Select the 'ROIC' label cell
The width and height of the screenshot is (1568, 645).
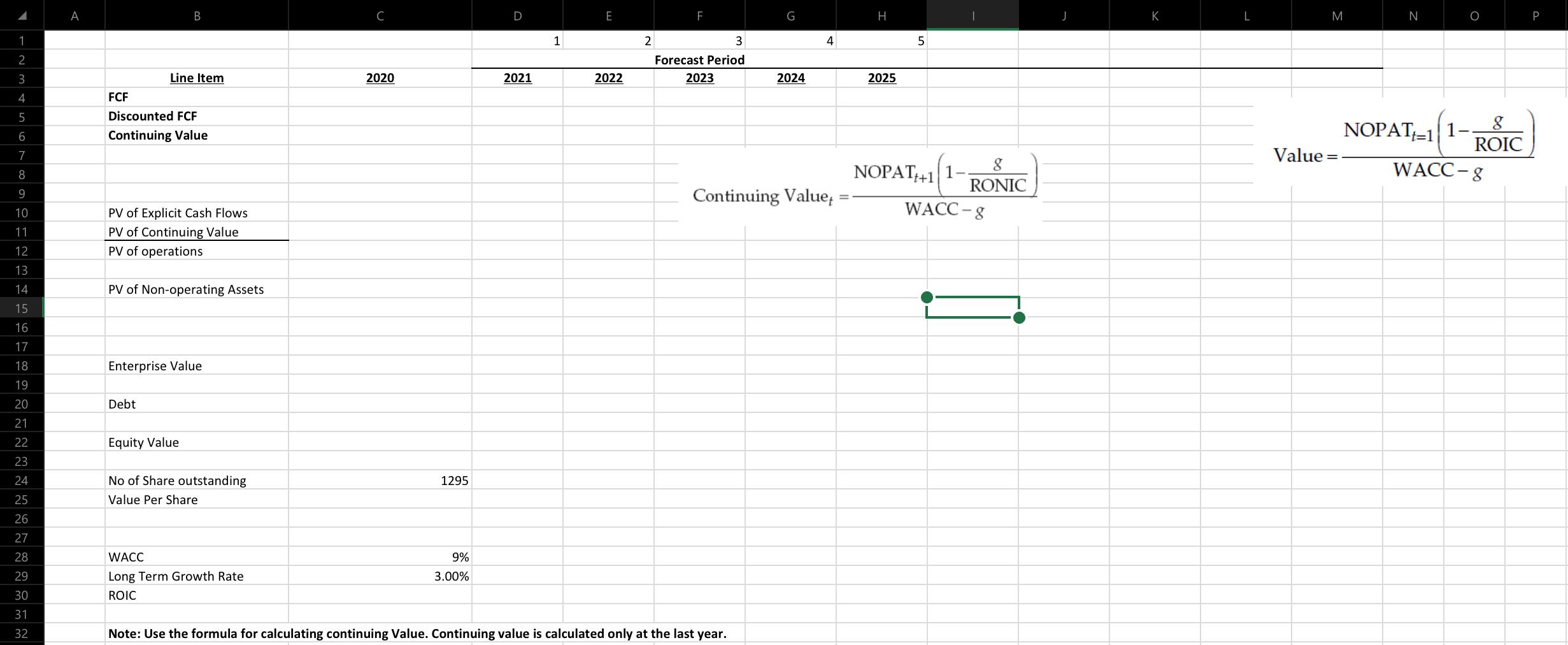click(x=197, y=595)
